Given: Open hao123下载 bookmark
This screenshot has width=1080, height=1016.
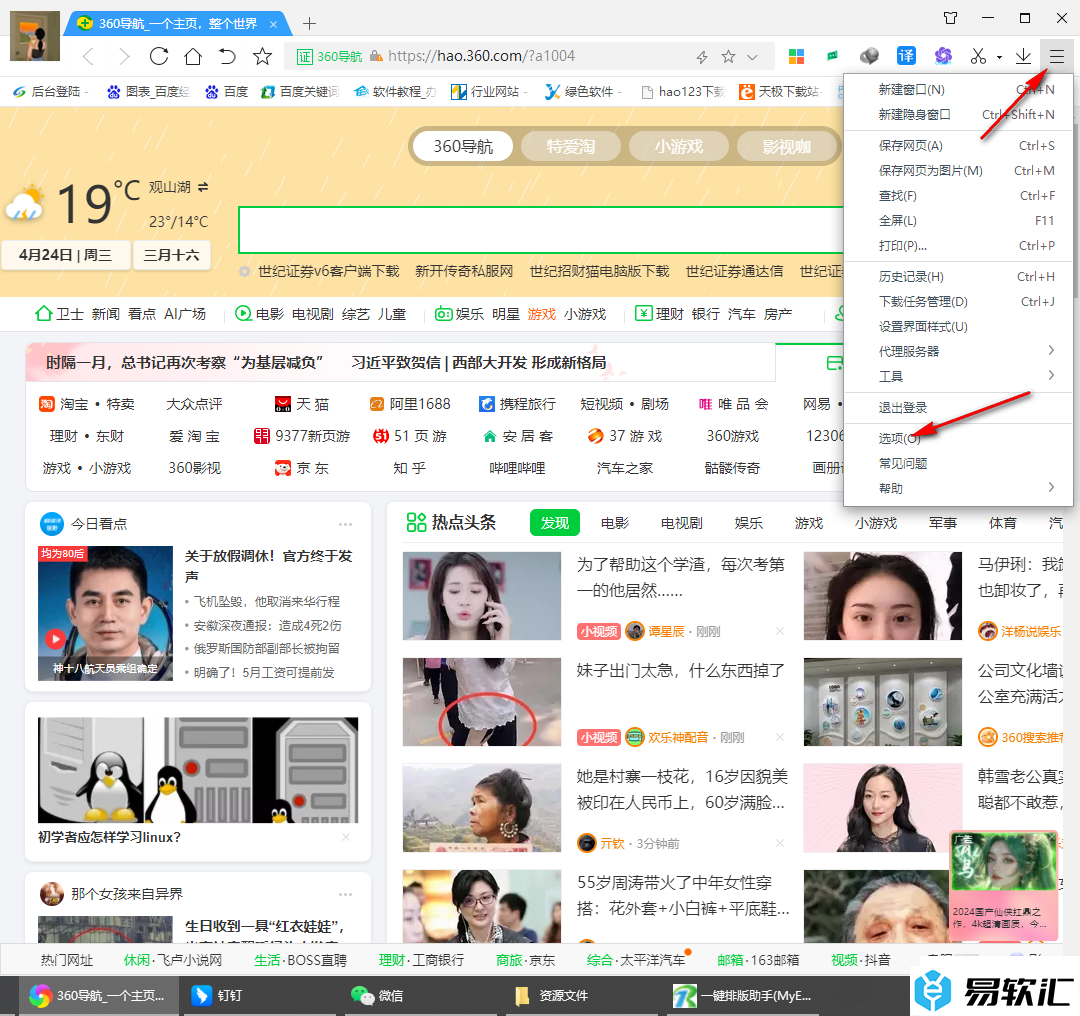Looking at the screenshot, I should click(x=683, y=92).
